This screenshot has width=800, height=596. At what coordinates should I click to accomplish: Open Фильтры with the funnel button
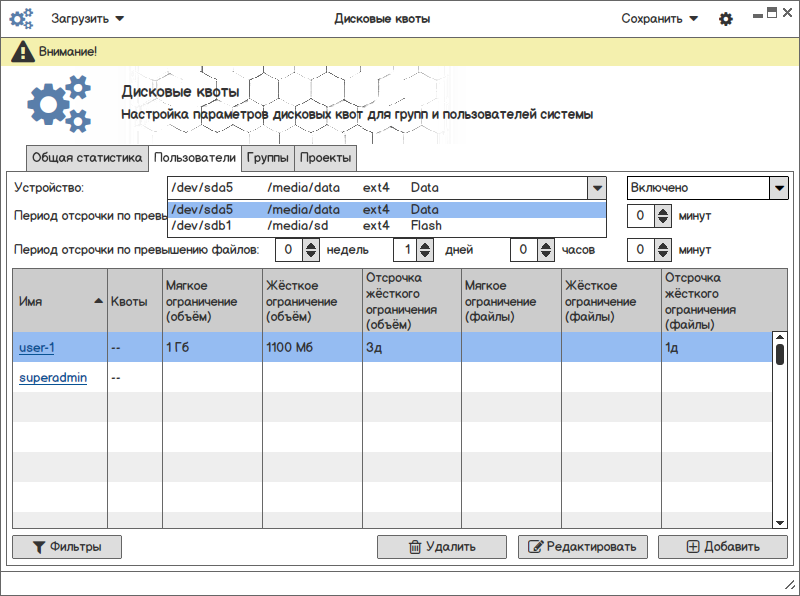tap(67, 547)
